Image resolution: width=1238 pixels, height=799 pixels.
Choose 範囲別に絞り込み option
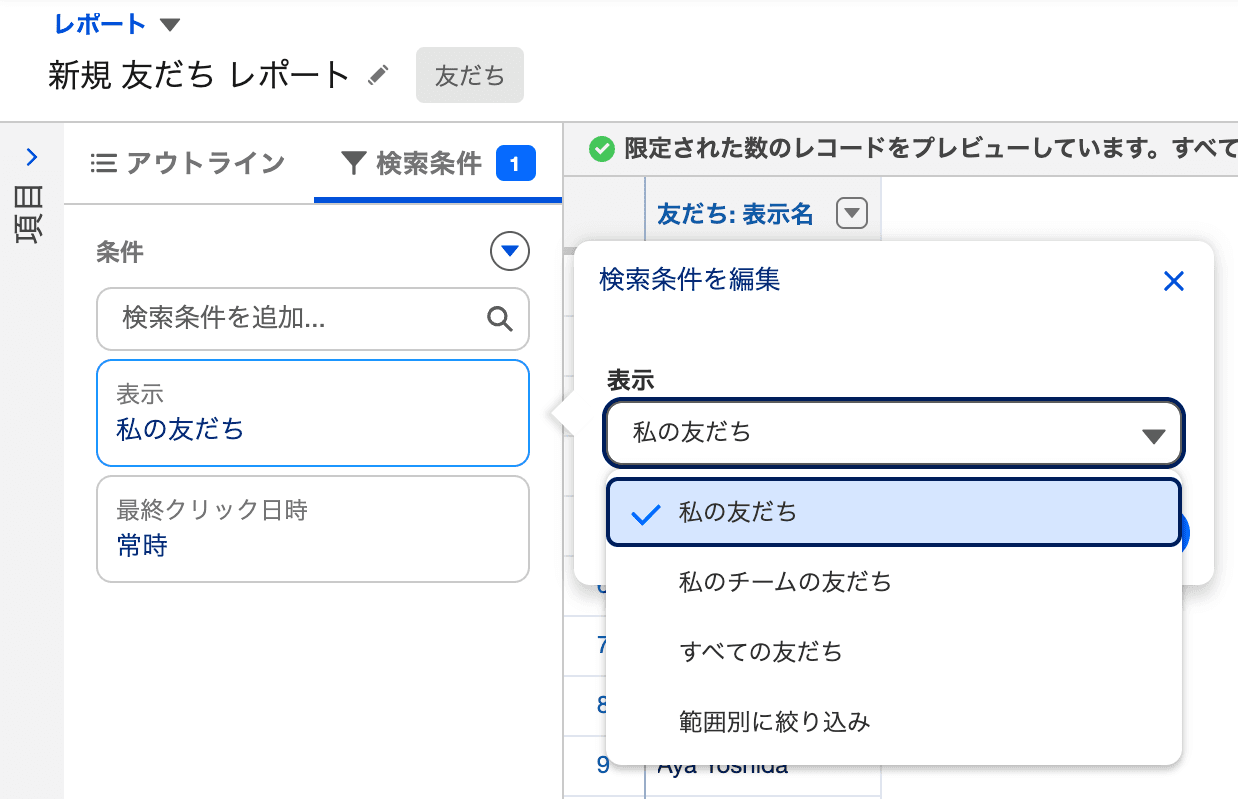click(894, 722)
